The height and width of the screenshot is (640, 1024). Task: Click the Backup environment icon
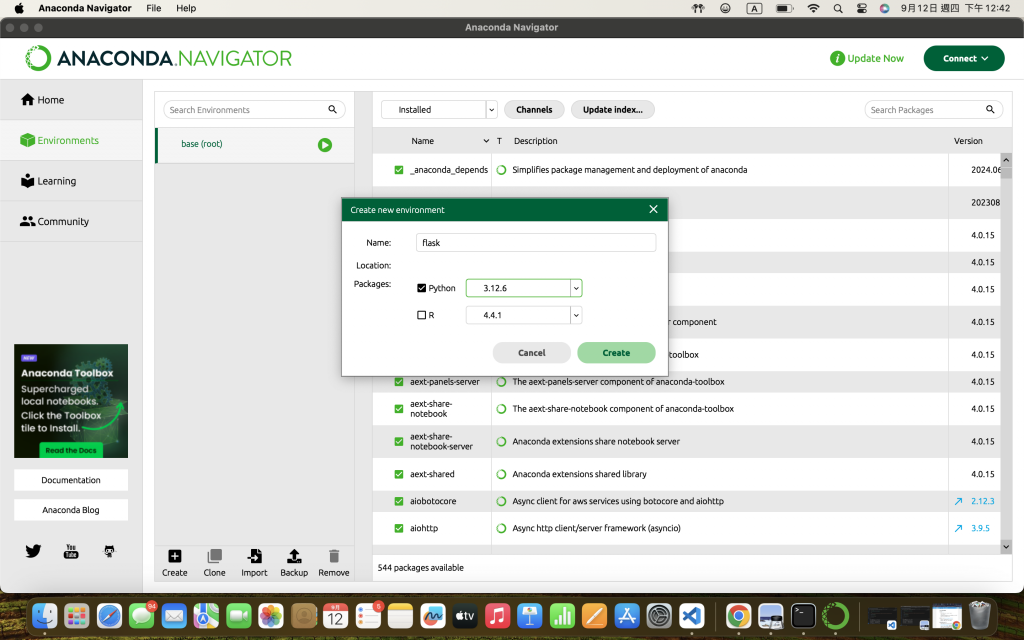tap(294, 556)
